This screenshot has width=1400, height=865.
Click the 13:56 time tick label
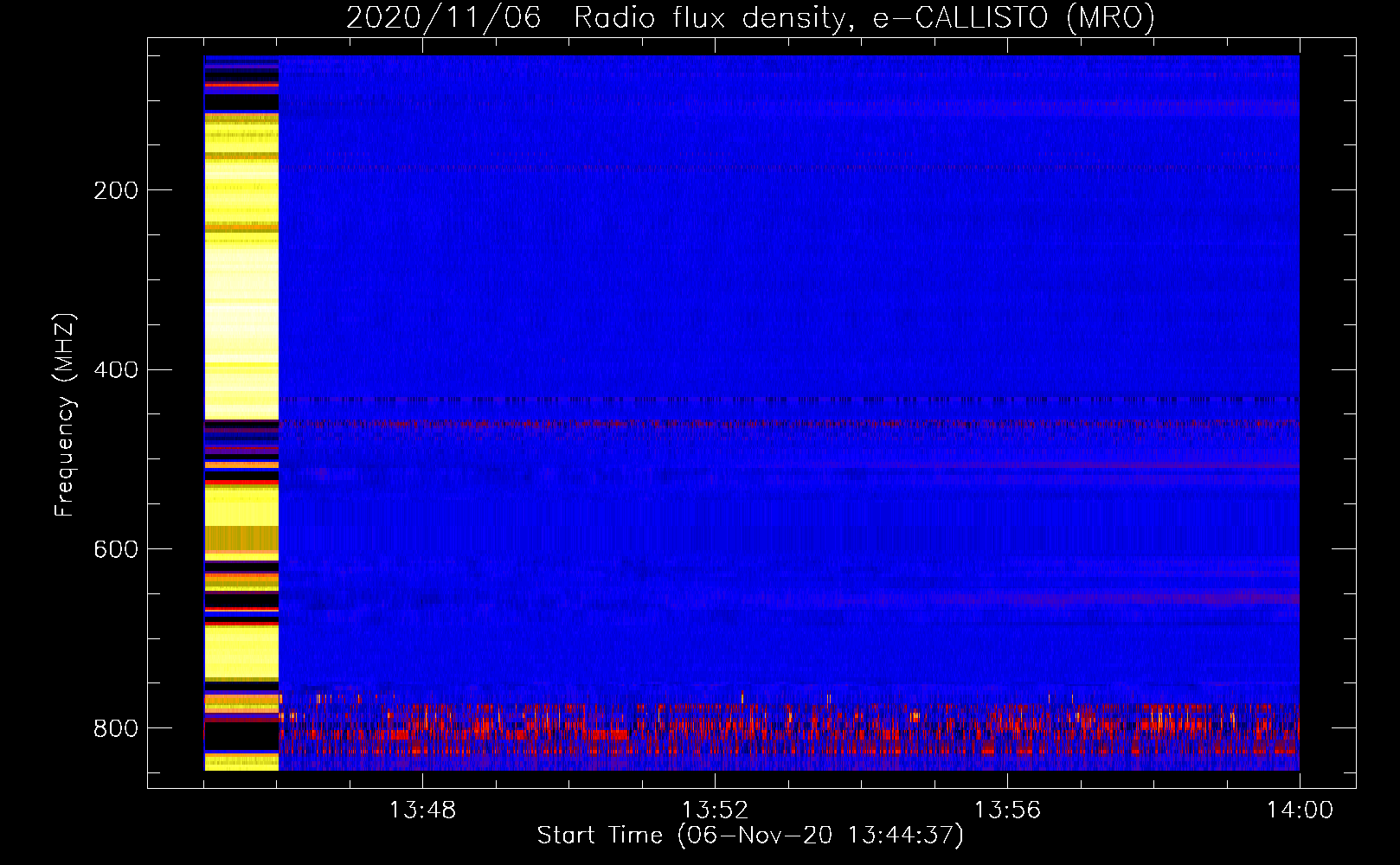[x=1007, y=811]
